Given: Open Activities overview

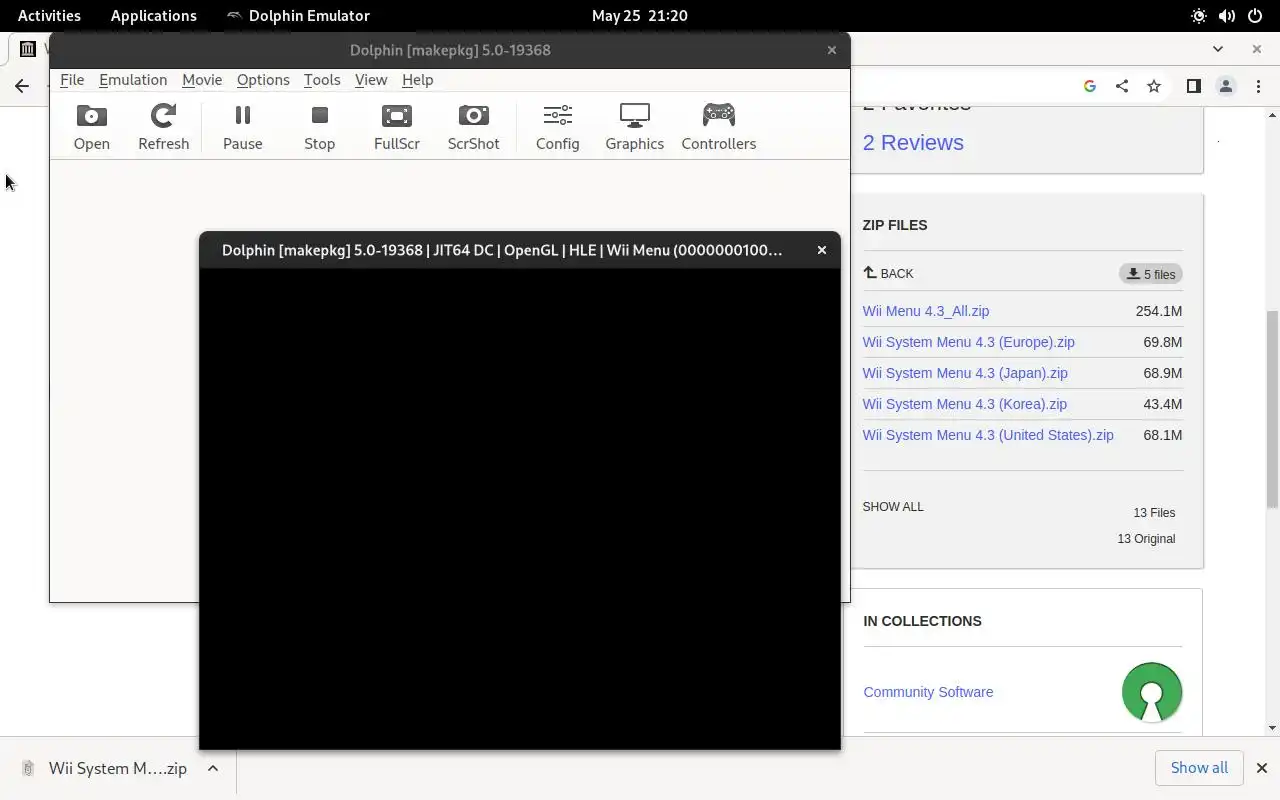Looking at the screenshot, I should (49, 16).
